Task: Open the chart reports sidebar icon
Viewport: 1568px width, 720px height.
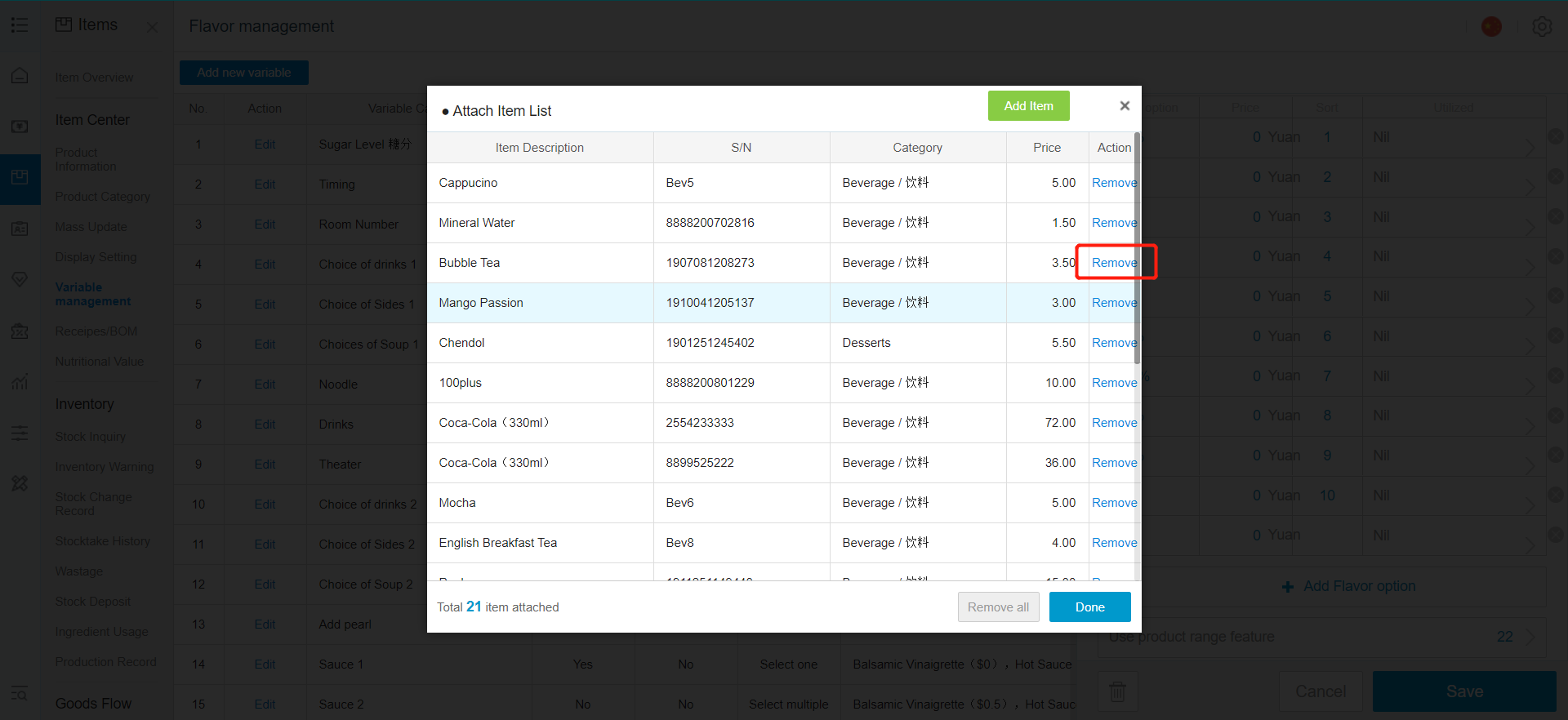Action: click(20, 381)
